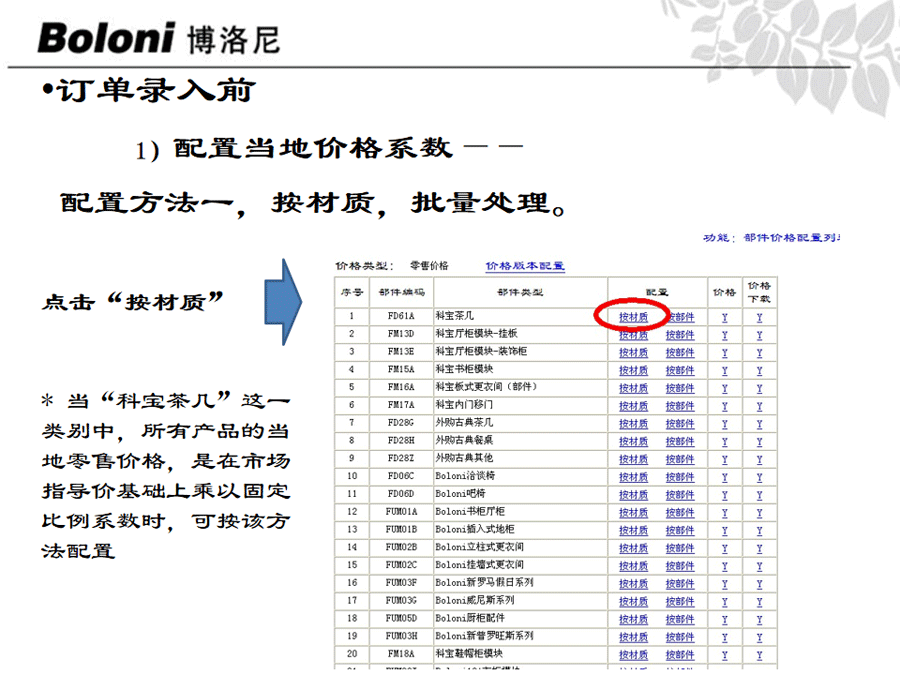The width and height of the screenshot is (900, 675).
Task: Click price Y link for FM13E row
Action: tap(724, 353)
